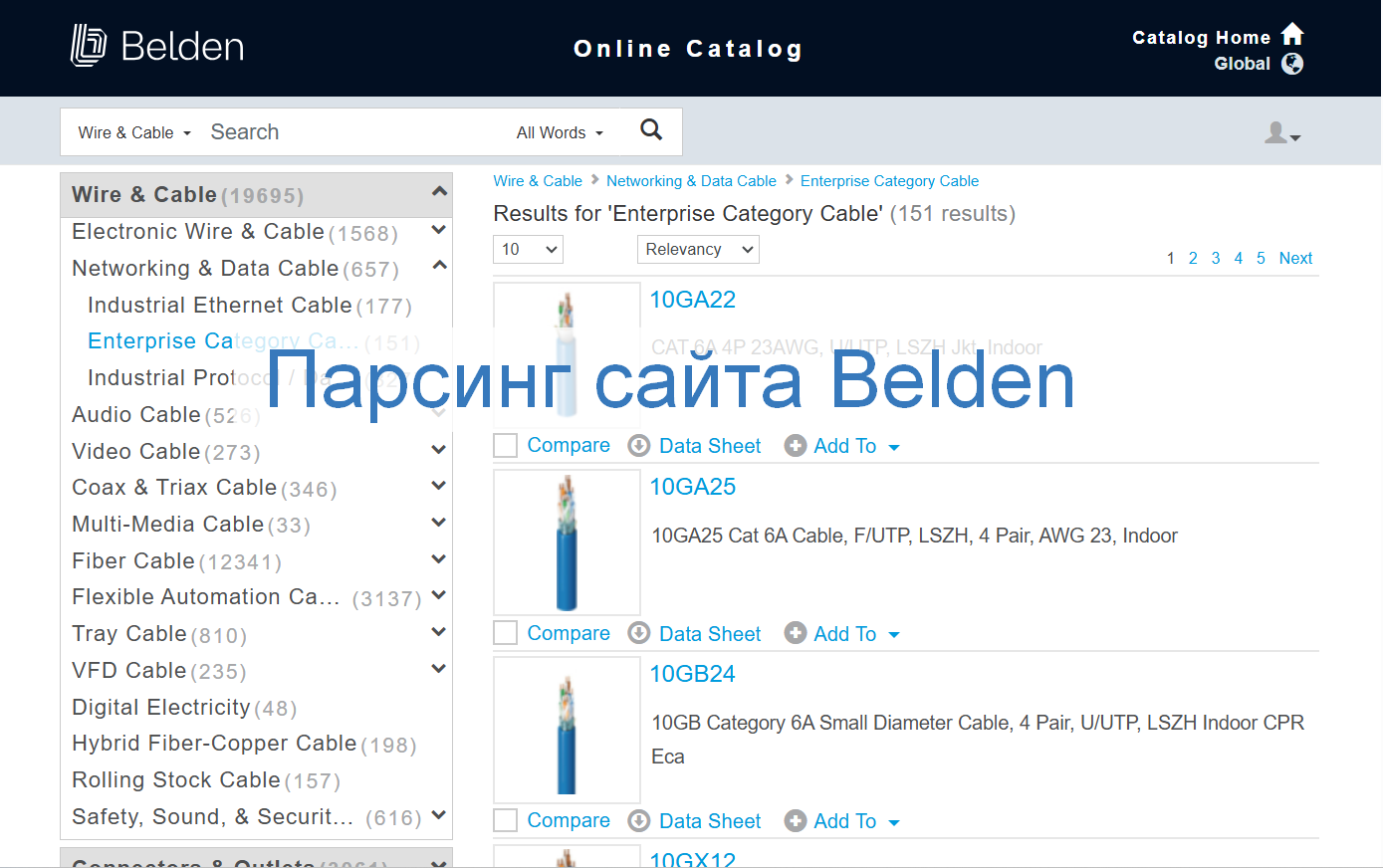Screen dimensions: 1383x868
Task: Click Add To plus icon for 10GA22
Action: click(796, 446)
